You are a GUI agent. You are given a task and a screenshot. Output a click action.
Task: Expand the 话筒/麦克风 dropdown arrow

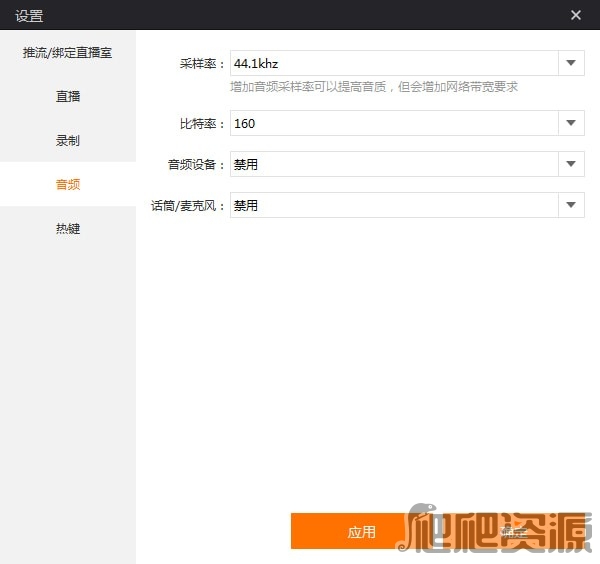(571, 205)
